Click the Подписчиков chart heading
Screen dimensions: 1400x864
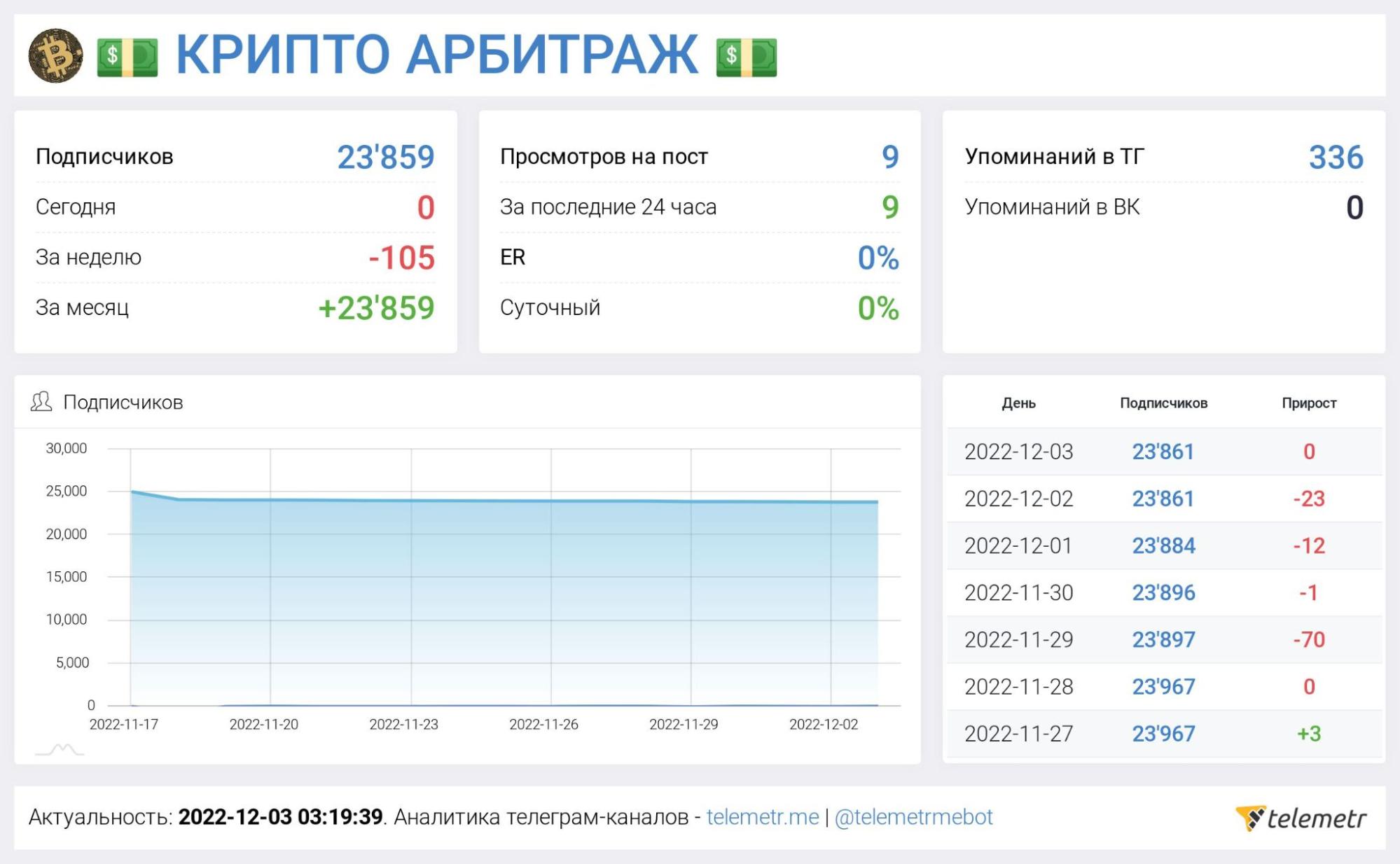pyautogui.click(x=123, y=402)
